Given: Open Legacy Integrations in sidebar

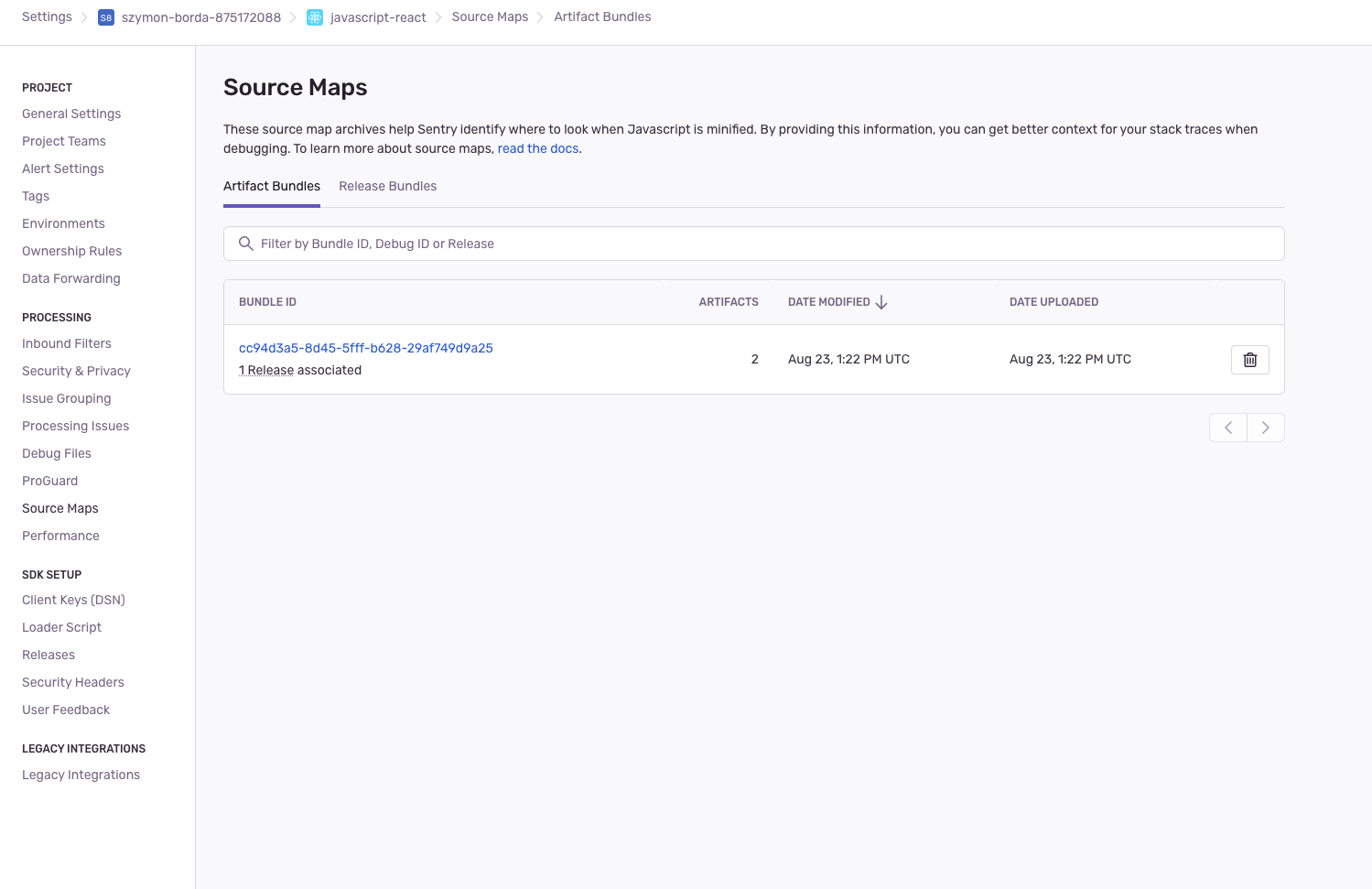Looking at the screenshot, I should click(81, 775).
